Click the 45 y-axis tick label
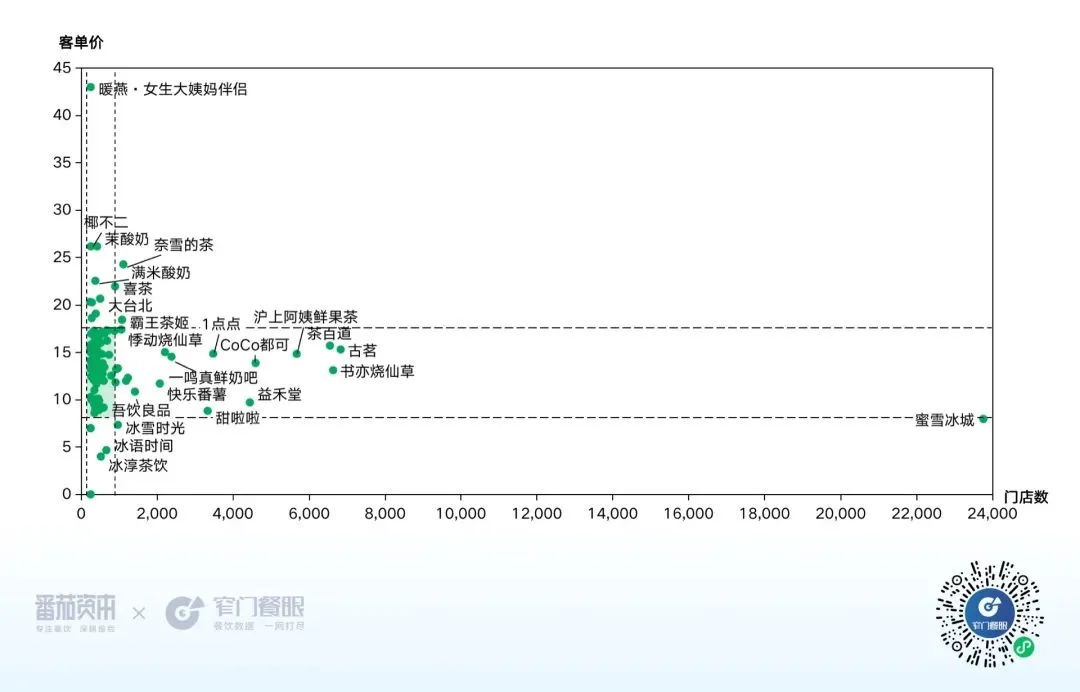 tap(62, 67)
